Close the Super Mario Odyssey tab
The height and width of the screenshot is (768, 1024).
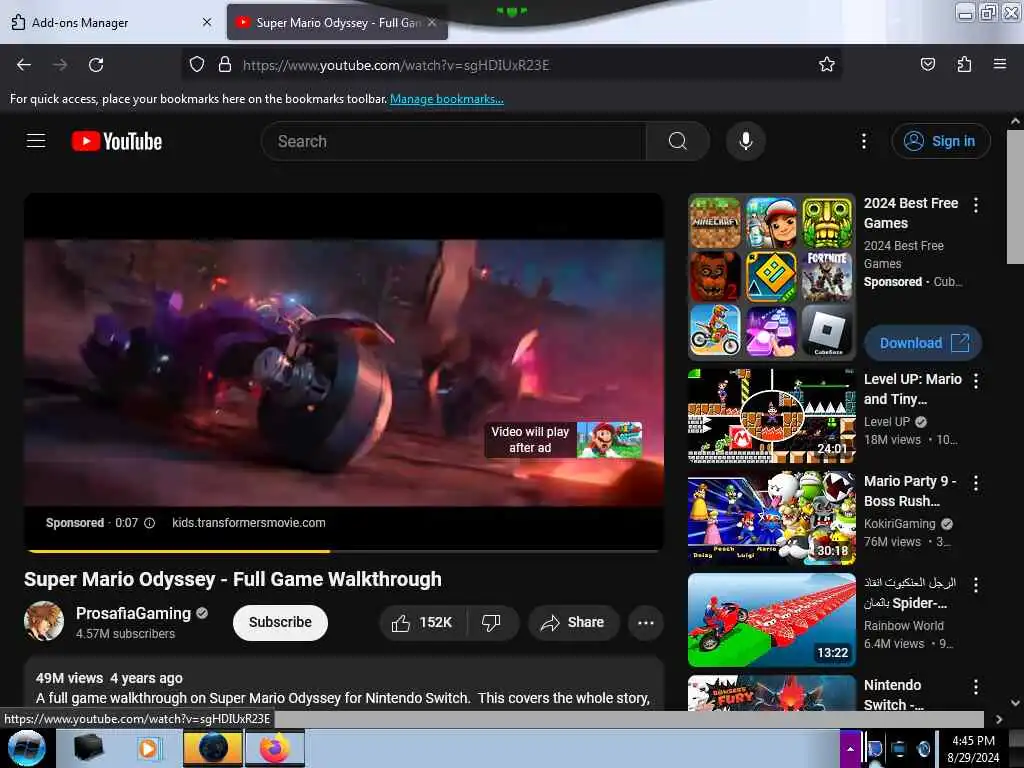[x=432, y=22]
